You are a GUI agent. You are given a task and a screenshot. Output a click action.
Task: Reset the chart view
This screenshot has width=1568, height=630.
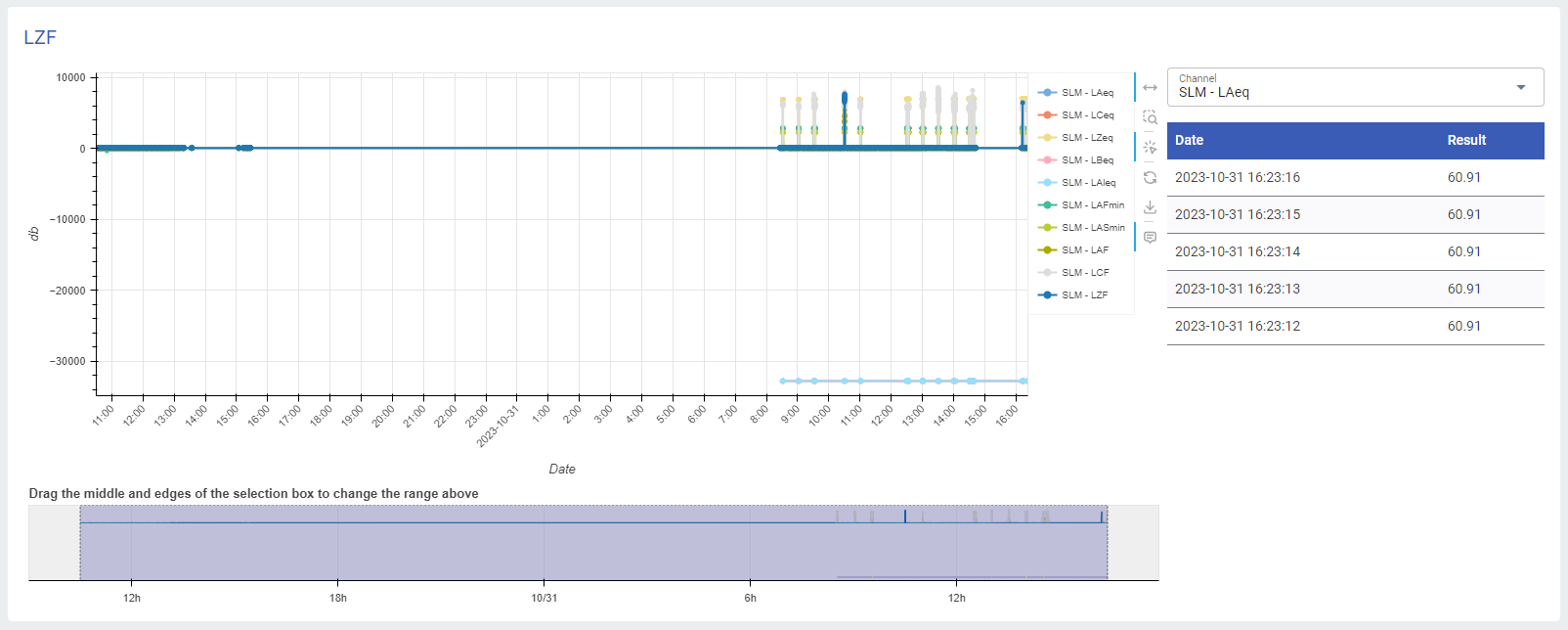tap(1150, 178)
